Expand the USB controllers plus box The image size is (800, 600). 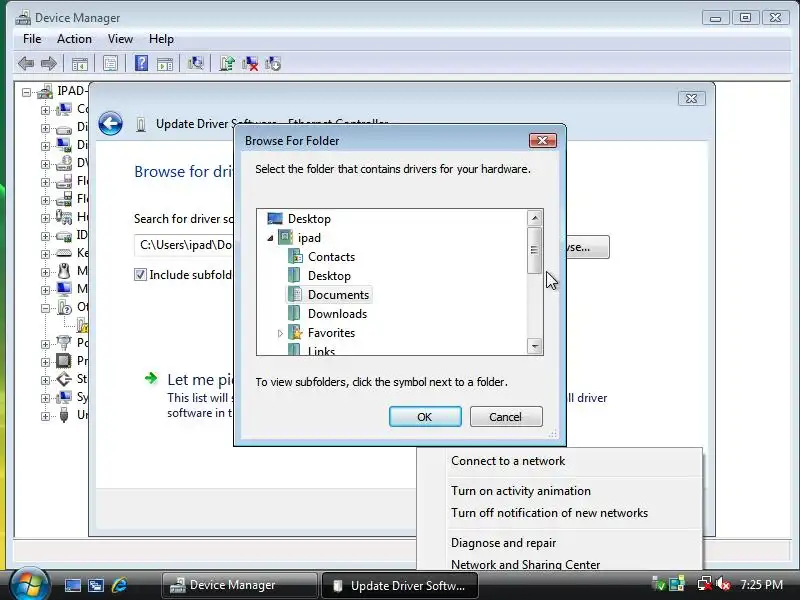pos(45,416)
